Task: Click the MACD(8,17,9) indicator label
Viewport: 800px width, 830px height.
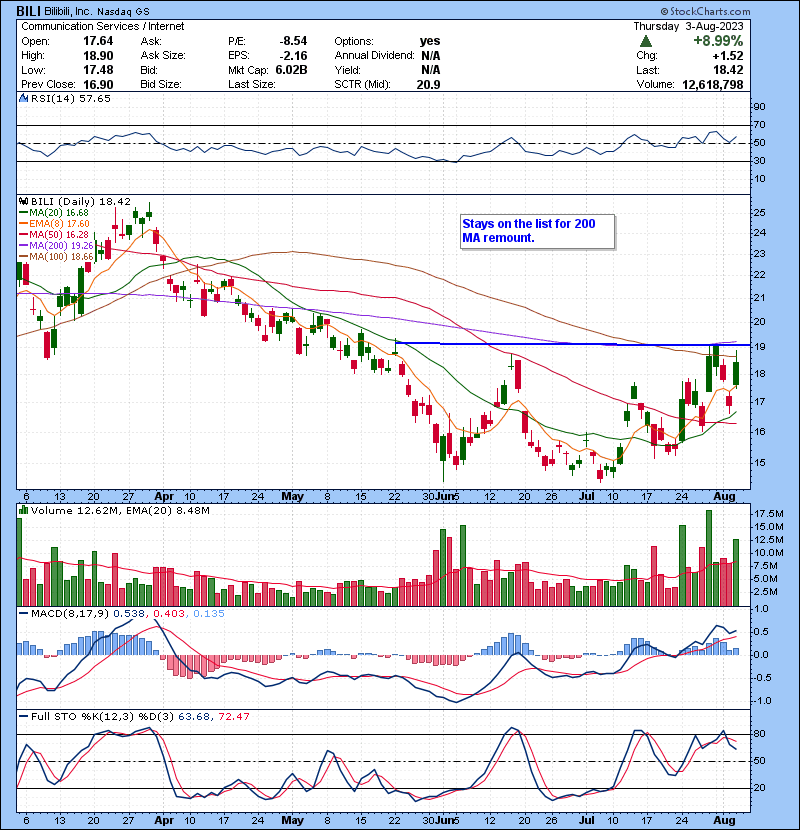Action: [70, 614]
